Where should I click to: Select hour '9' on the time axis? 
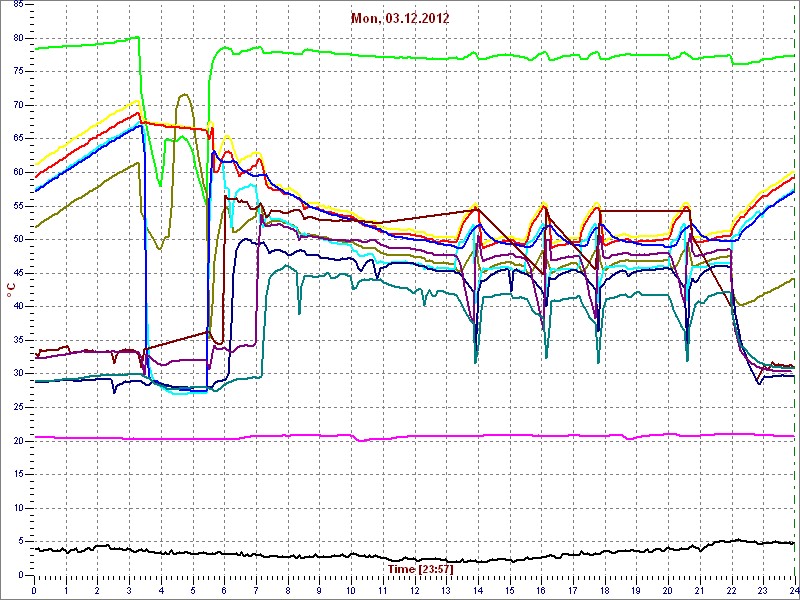coord(319,589)
